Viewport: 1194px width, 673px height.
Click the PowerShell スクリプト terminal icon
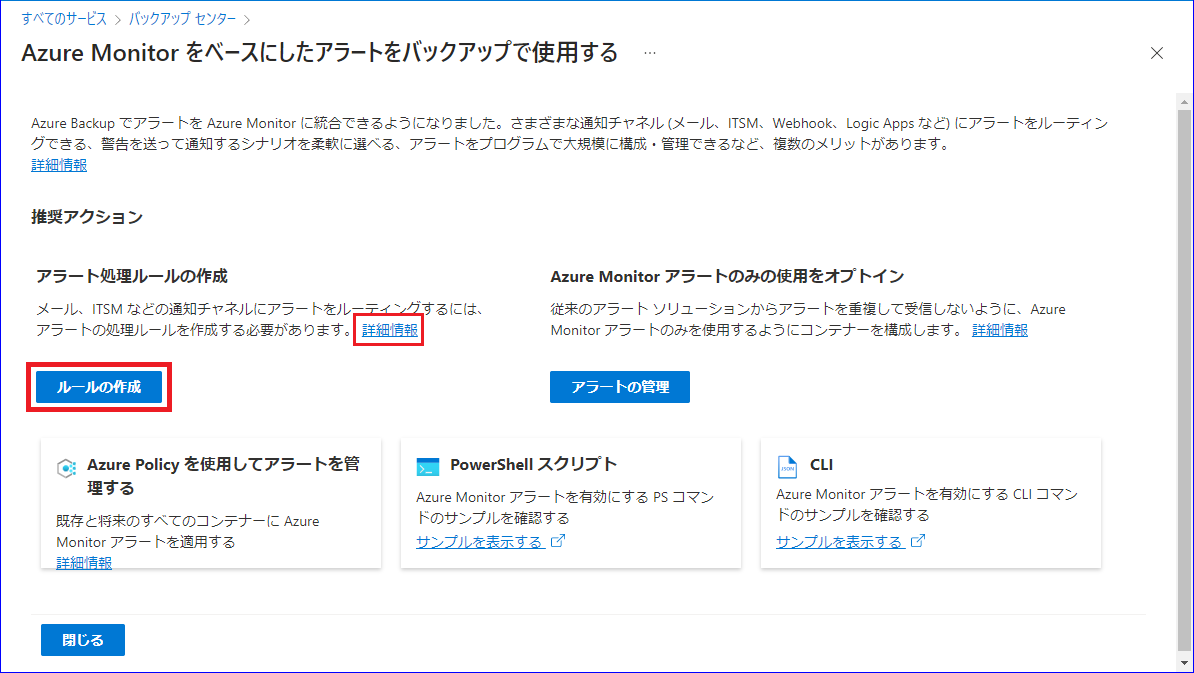[x=428, y=467]
